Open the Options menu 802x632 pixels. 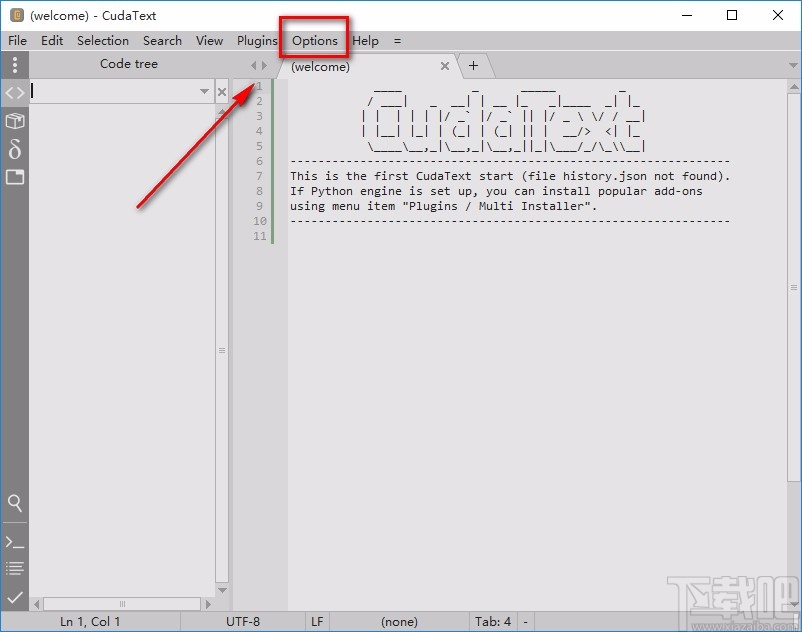pyautogui.click(x=315, y=40)
